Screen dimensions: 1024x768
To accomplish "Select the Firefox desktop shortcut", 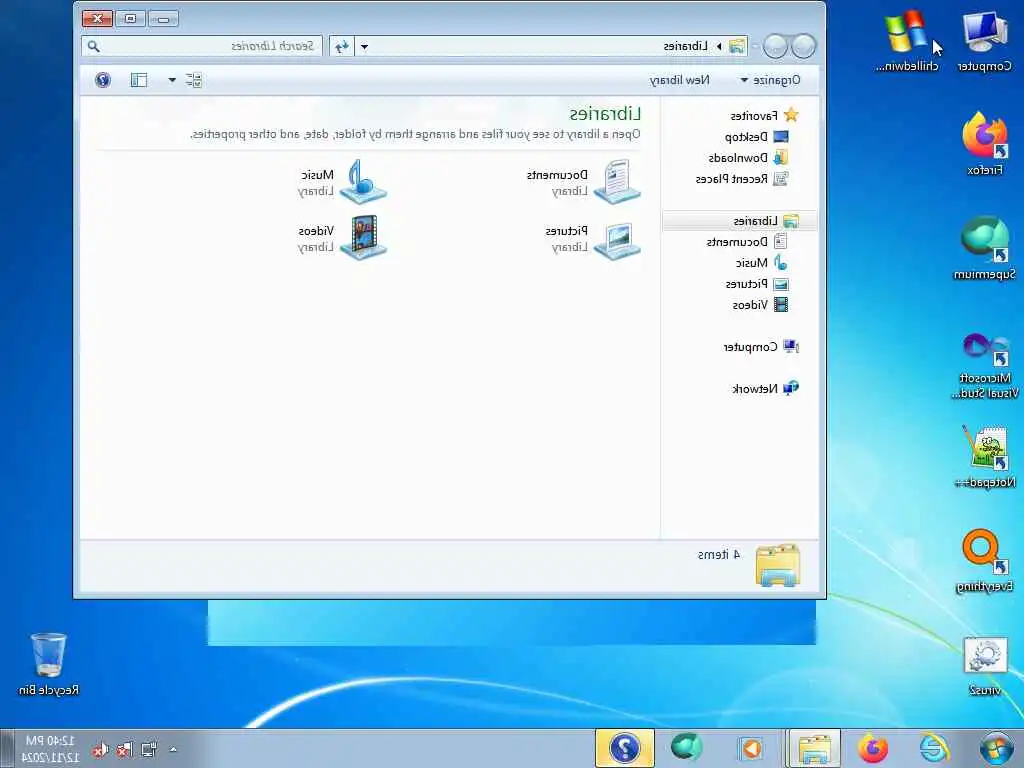I will click(x=984, y=144).
